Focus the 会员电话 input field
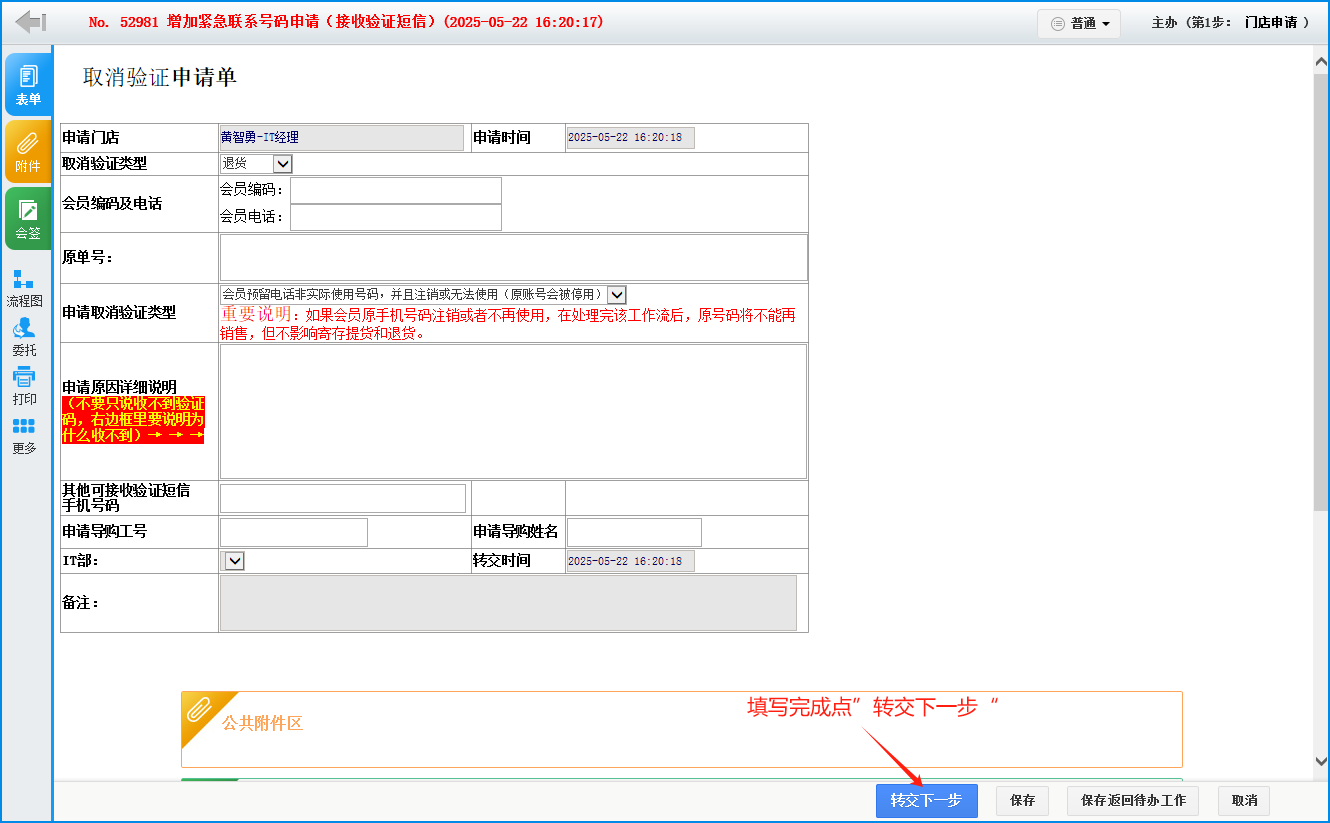The width and height of the screenshot is (1330, 823). [x=395, y=217]
